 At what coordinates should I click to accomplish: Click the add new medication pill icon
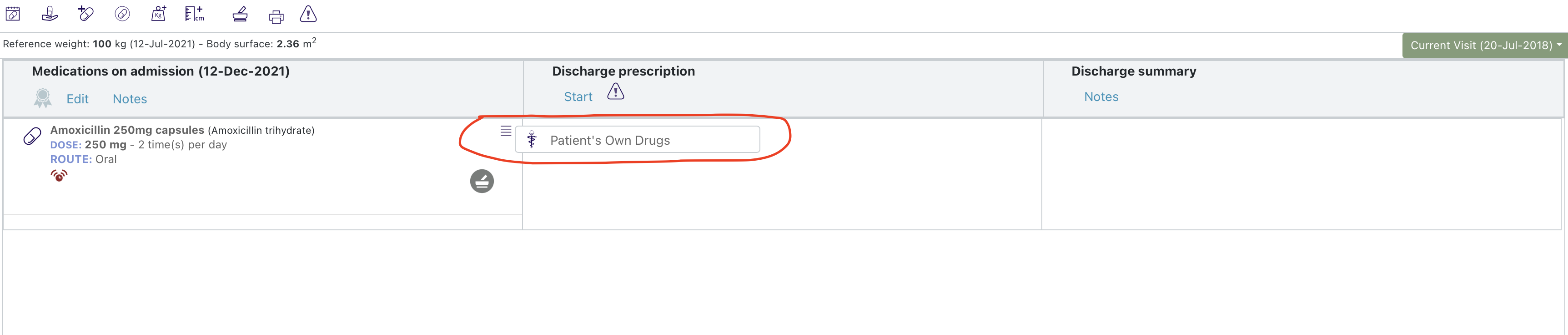coord(85,13)
